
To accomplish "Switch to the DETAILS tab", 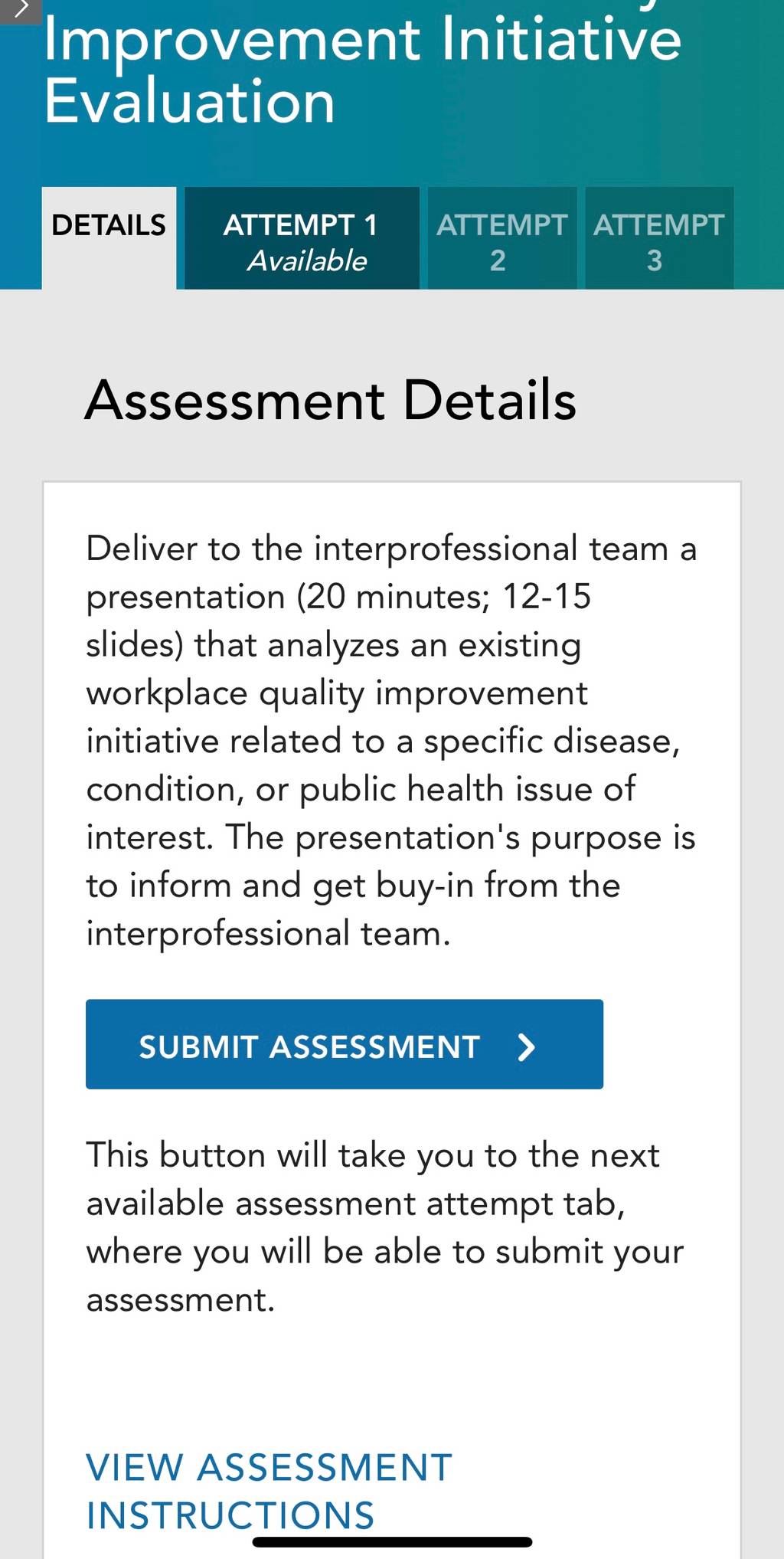I will tap(109, 237).
